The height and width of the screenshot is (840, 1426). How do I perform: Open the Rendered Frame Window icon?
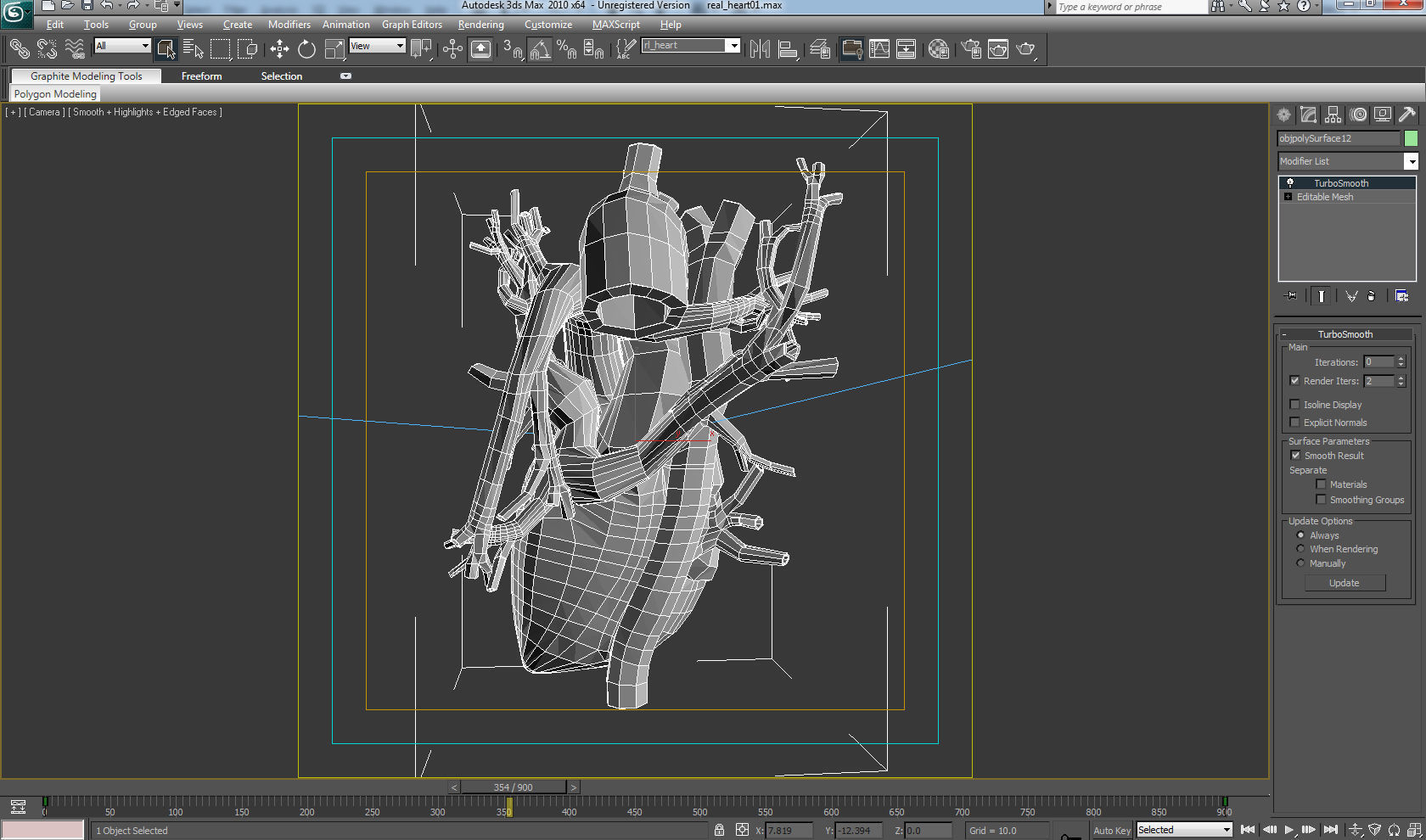tap(998, 49)
